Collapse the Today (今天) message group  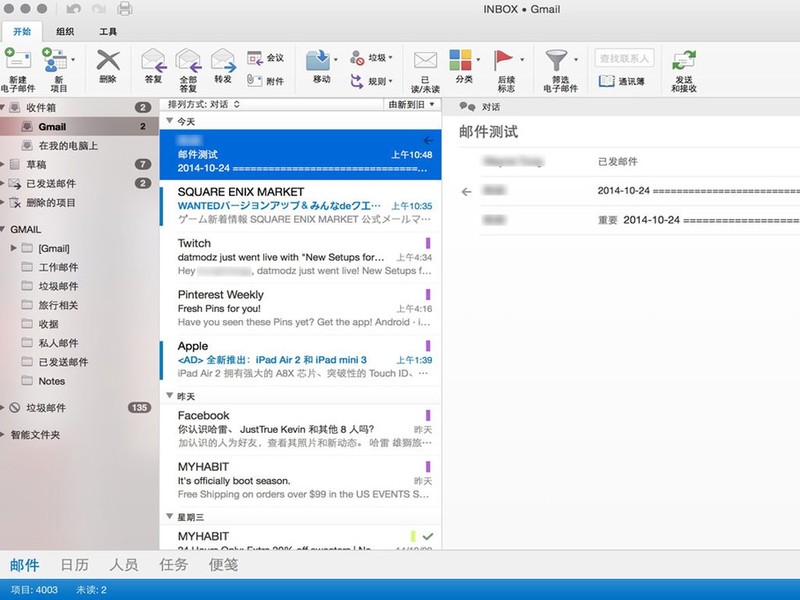click(169, 121)
